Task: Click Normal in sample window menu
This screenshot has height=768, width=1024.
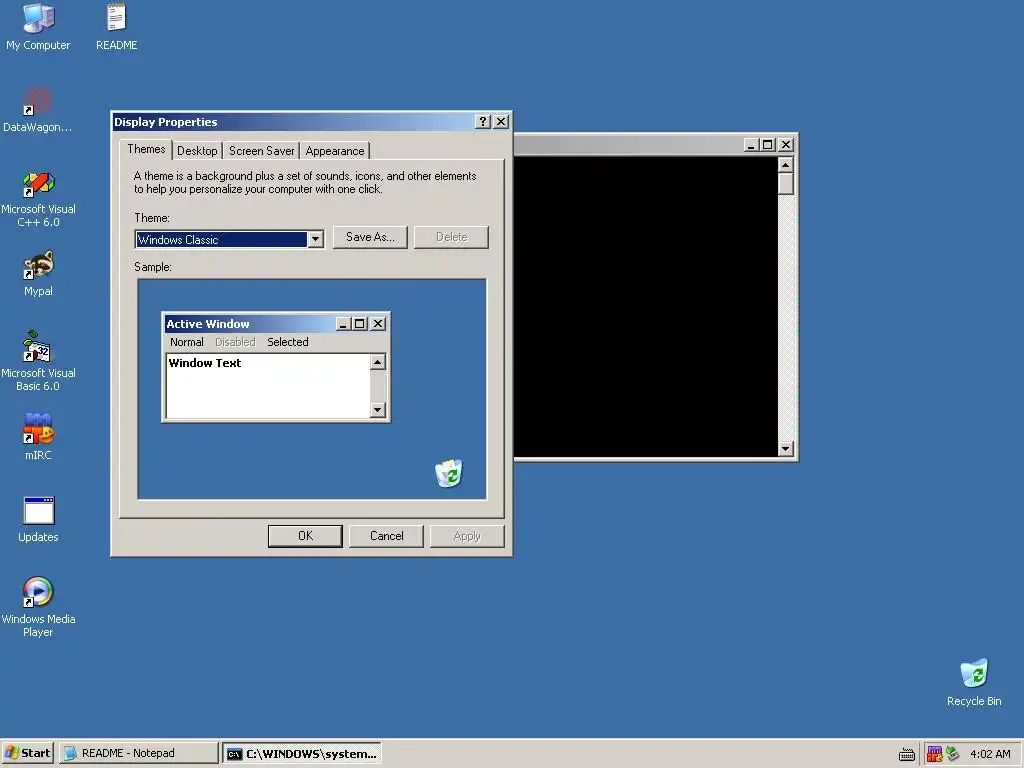Action: click(187, 342)
